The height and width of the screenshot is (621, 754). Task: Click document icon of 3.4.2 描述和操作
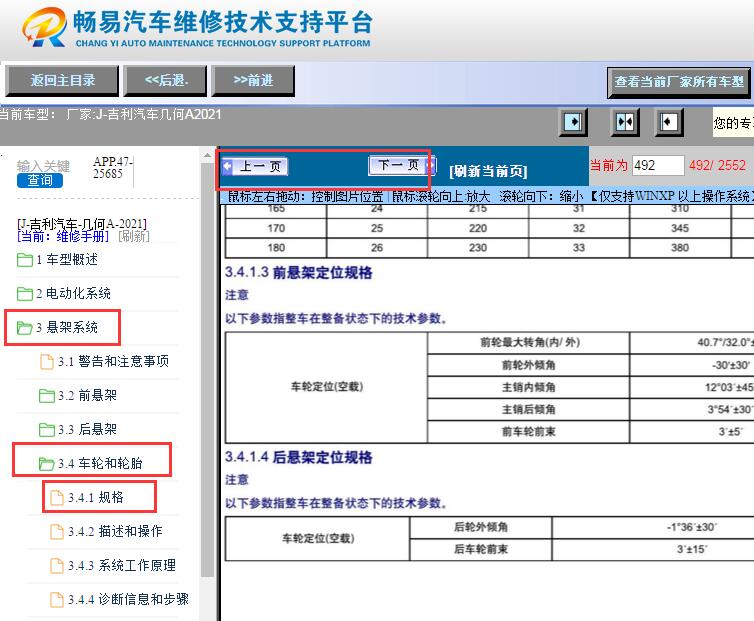tap(57, 532)
